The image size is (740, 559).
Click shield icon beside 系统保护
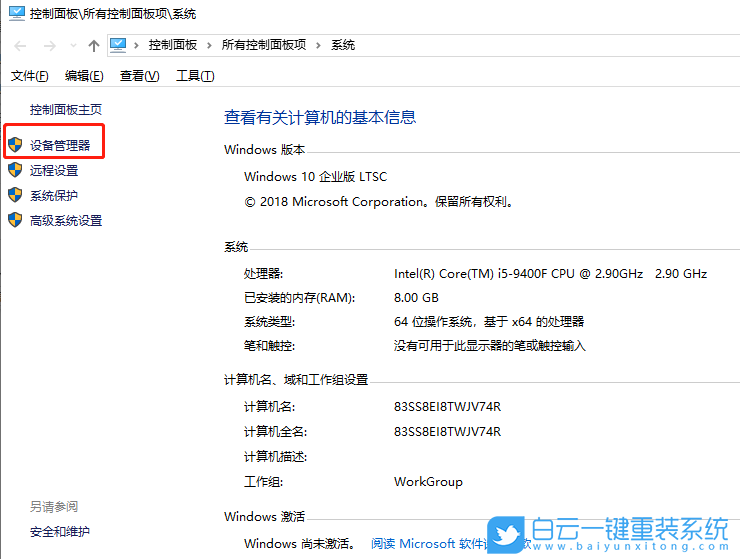pos(15,195)
